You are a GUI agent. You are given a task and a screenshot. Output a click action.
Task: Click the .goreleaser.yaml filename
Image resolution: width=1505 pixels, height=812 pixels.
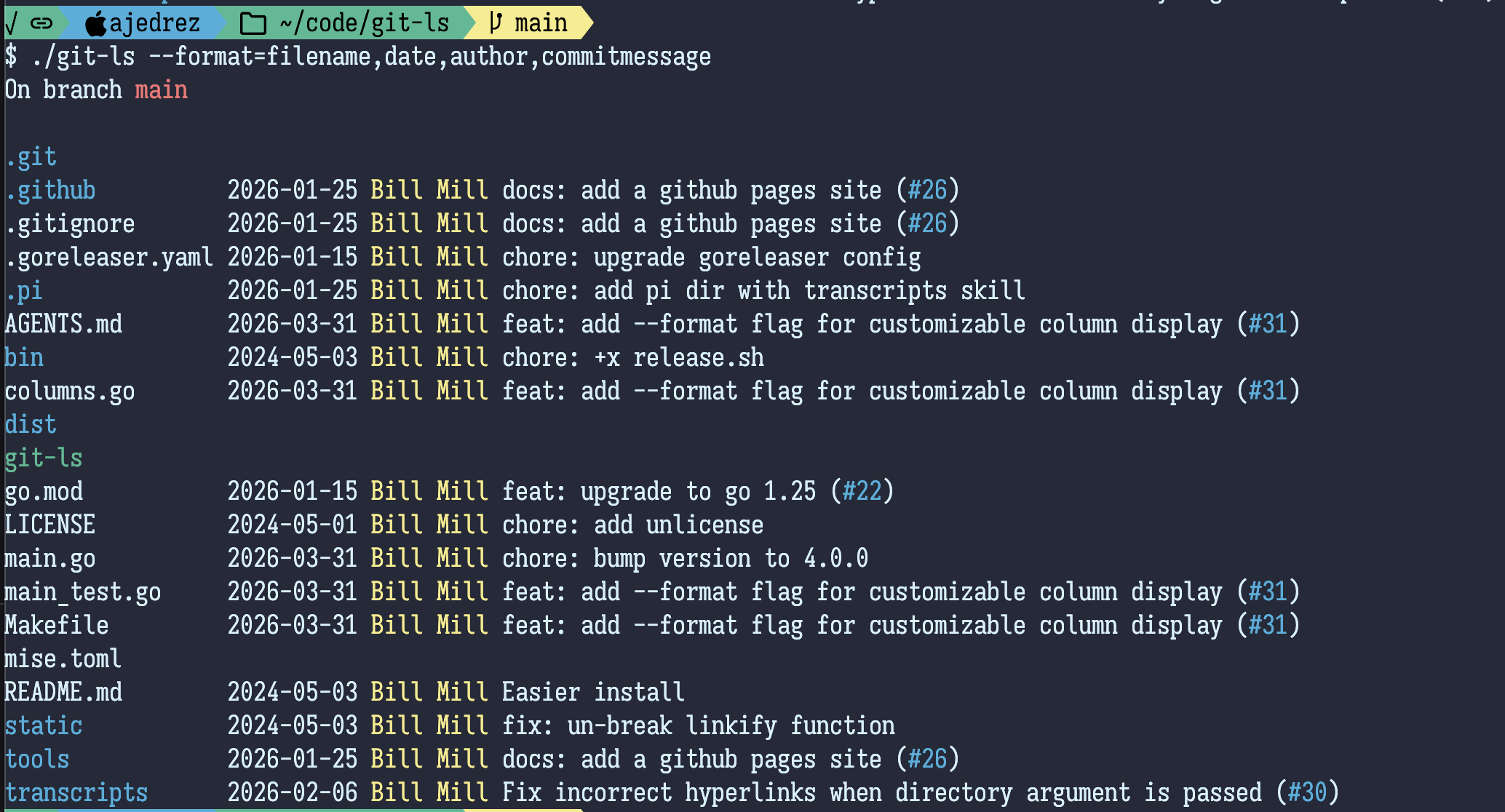click(x=109, y=258)
